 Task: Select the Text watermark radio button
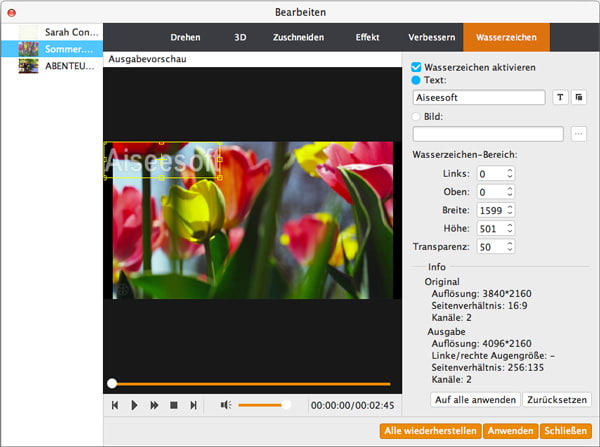tap(417, 79)
